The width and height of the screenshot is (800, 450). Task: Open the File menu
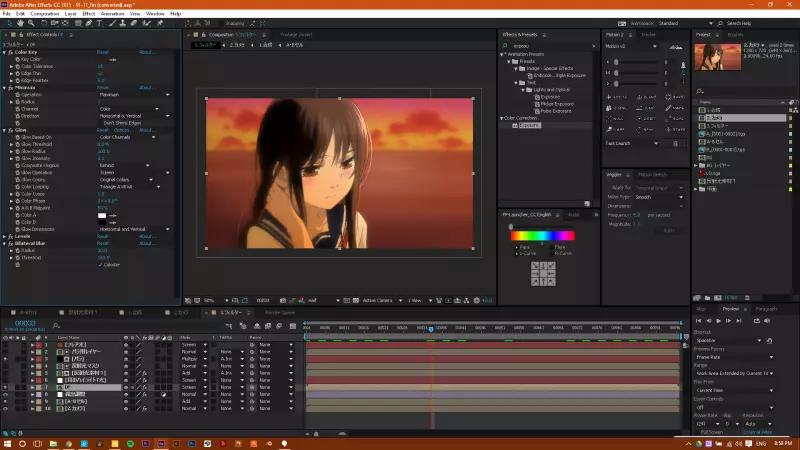[x=6, y=14]
